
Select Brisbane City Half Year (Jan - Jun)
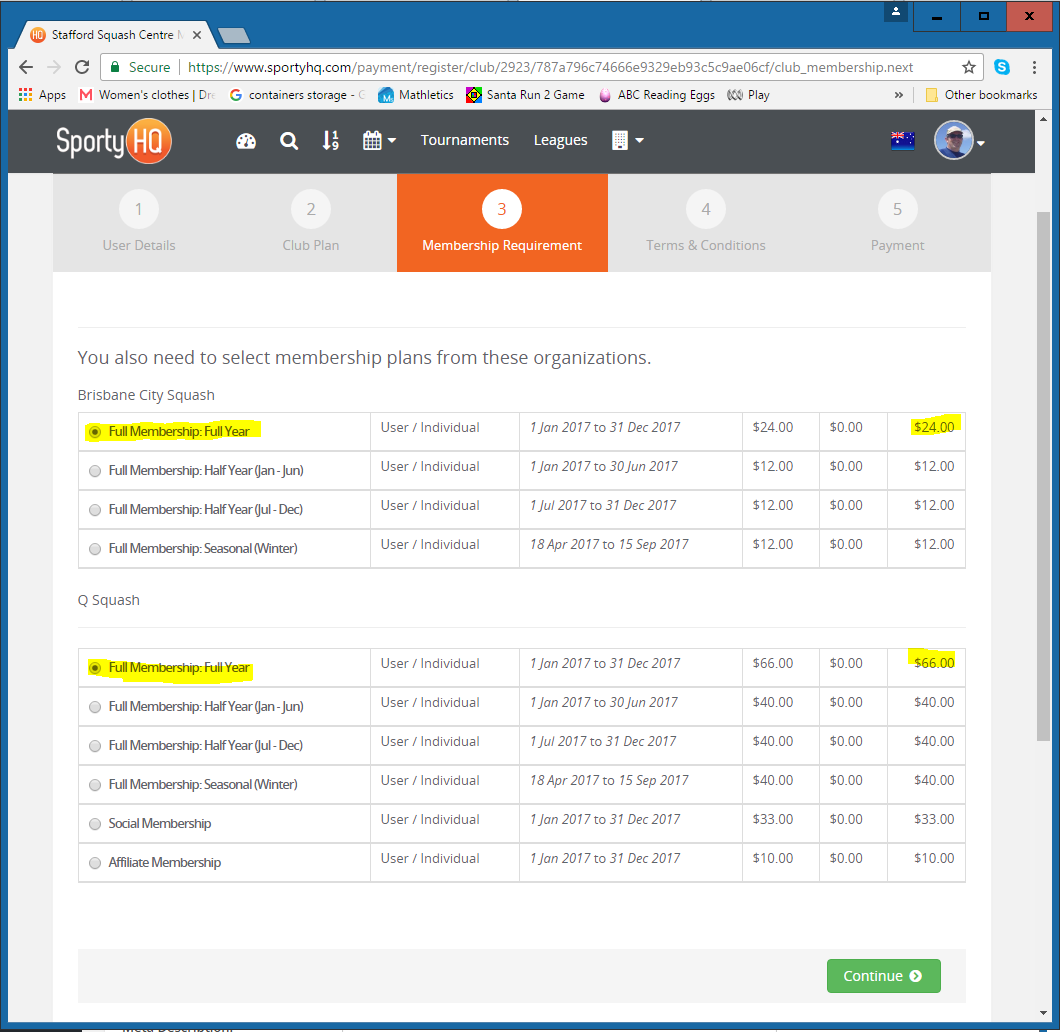pyautogui.click(x=95, y=471)
